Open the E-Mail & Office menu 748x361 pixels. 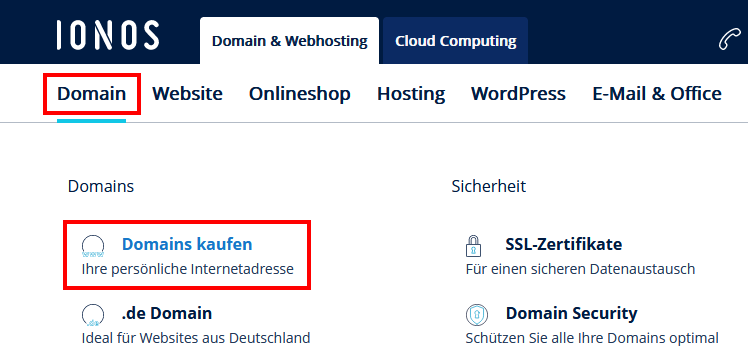657,93
